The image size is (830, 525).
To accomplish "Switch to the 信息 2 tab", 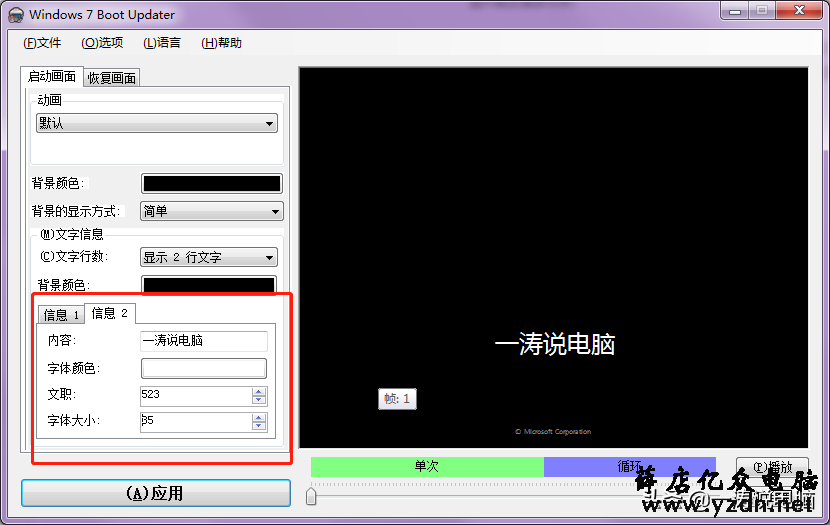I will click(110, 313).
